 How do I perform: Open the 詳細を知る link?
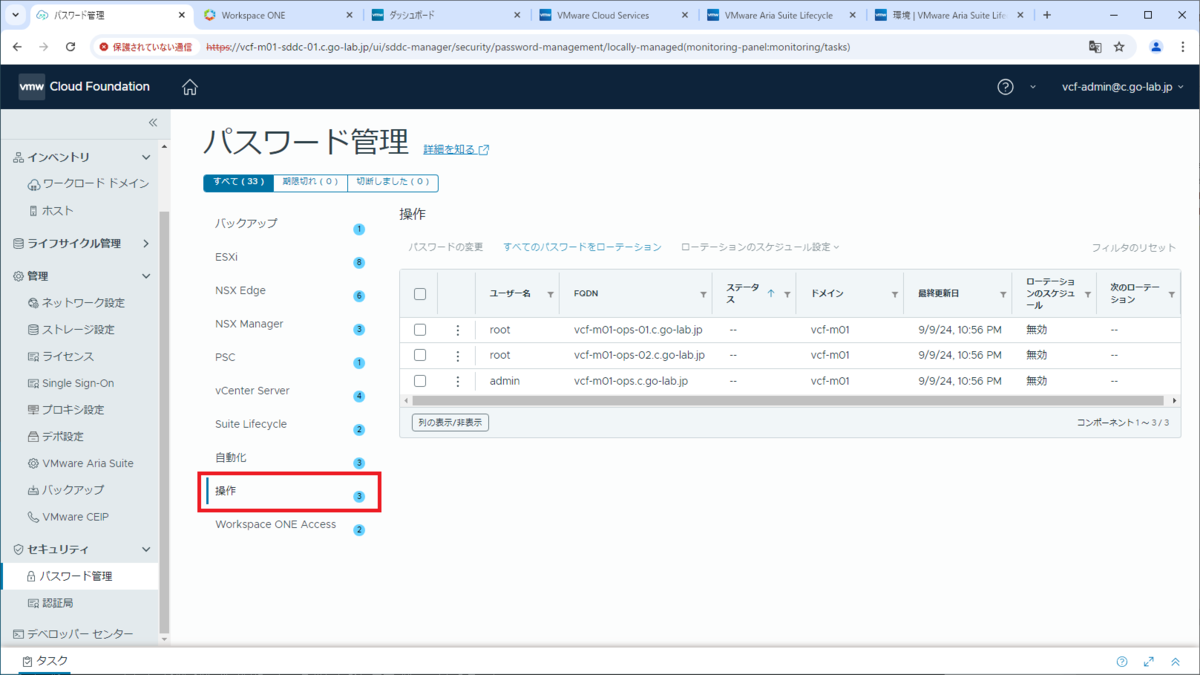456,150
